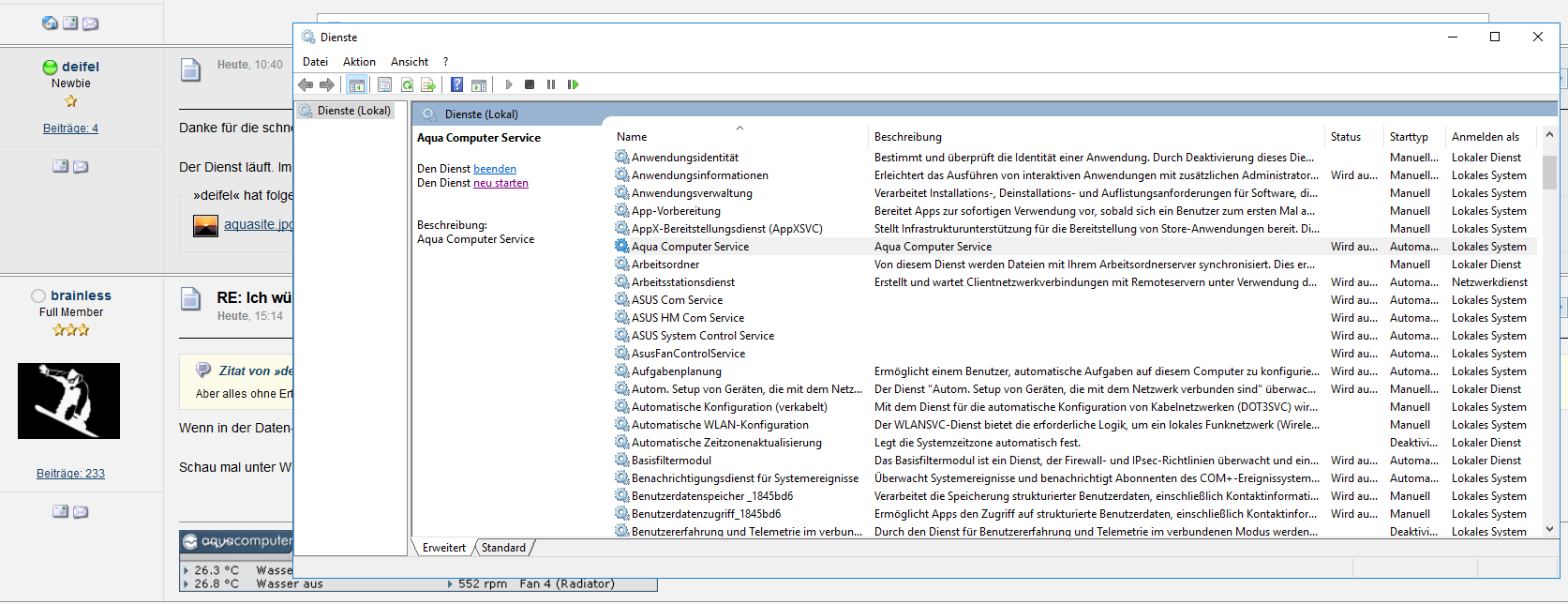
Task: Stop the service using the square icon
Action: (530, 85)
